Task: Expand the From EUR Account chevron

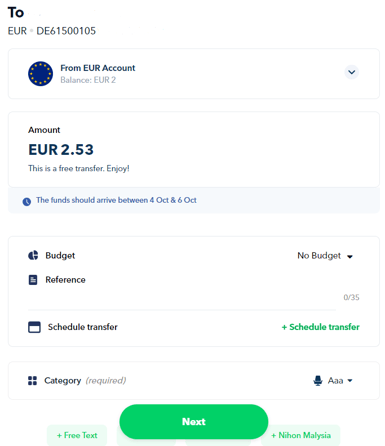Action: point(351,72)
